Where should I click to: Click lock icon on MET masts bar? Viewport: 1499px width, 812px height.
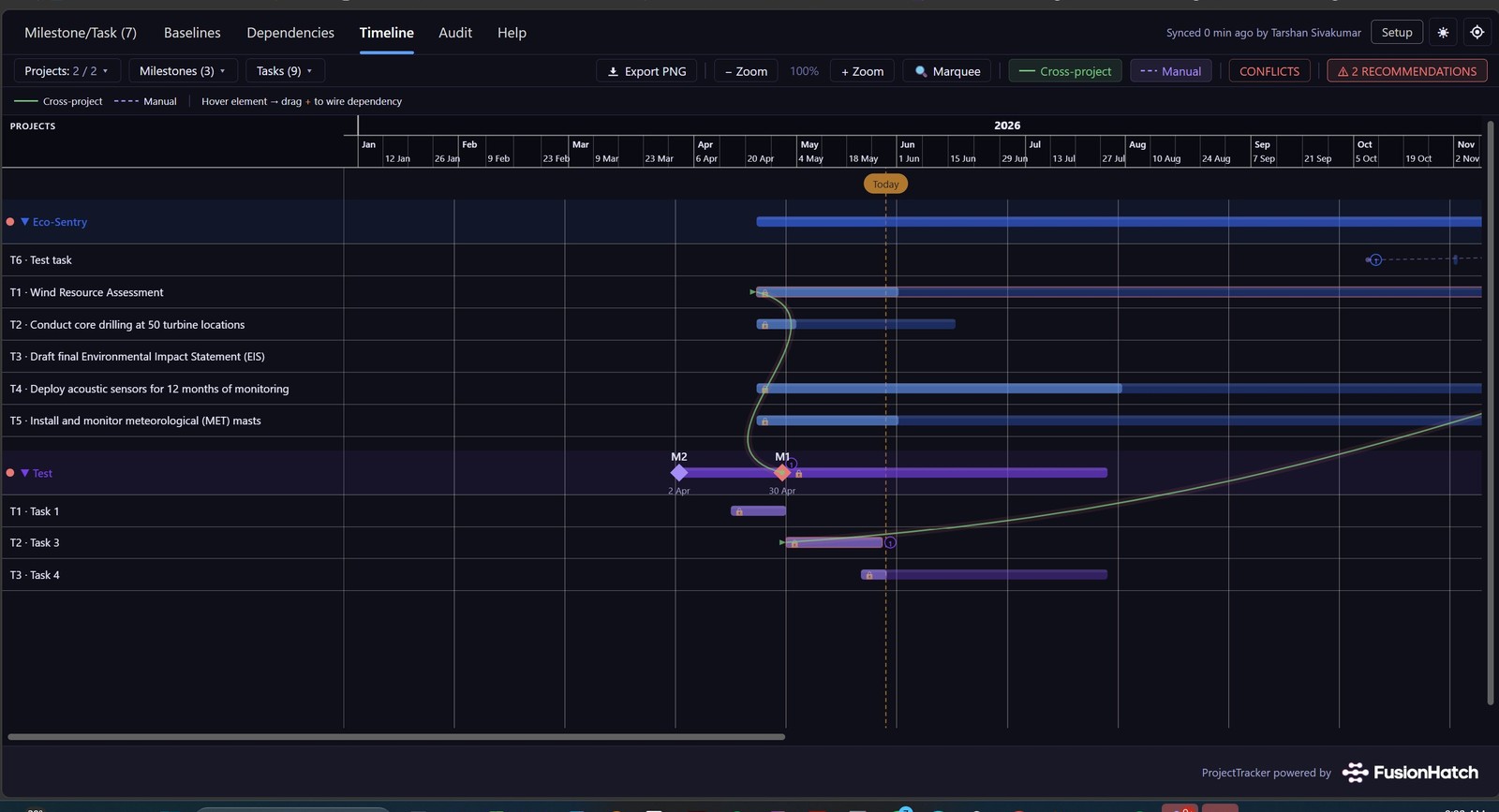(x=764, y=421)
